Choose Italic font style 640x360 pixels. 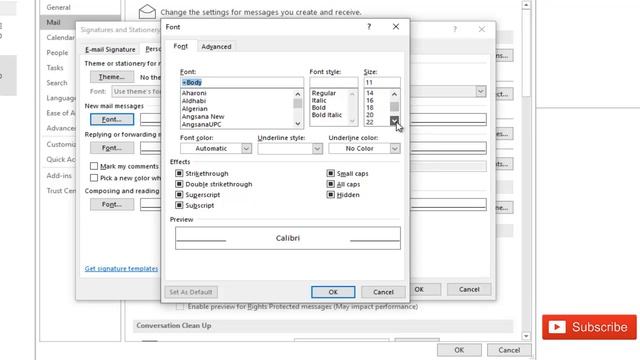point(319,100)
